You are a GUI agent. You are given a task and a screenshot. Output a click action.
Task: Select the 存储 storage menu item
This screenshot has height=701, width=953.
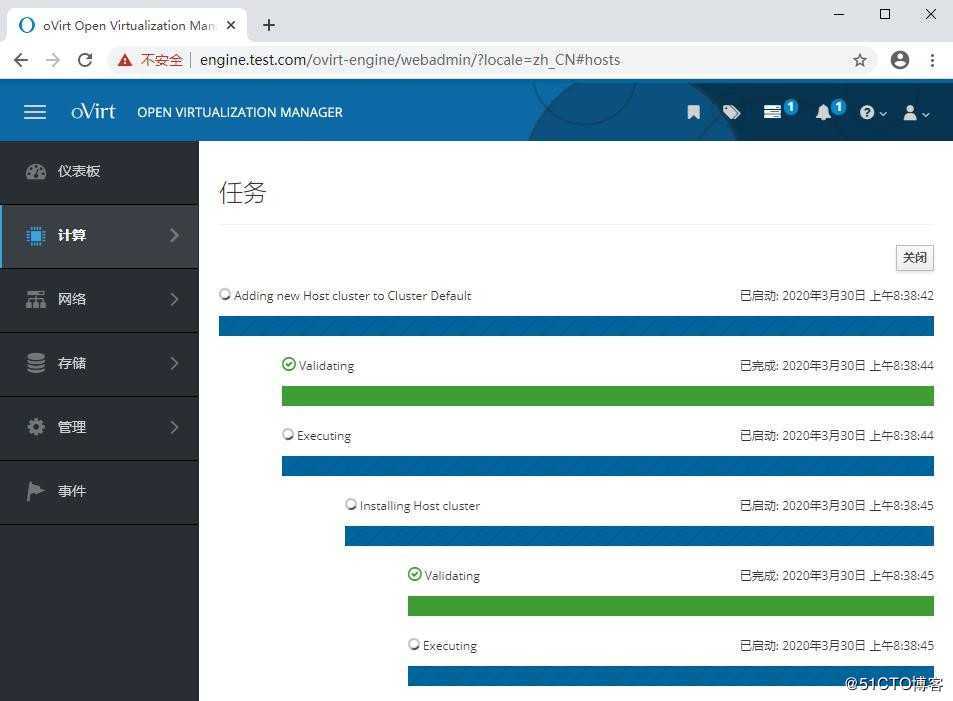coord(99,364)
